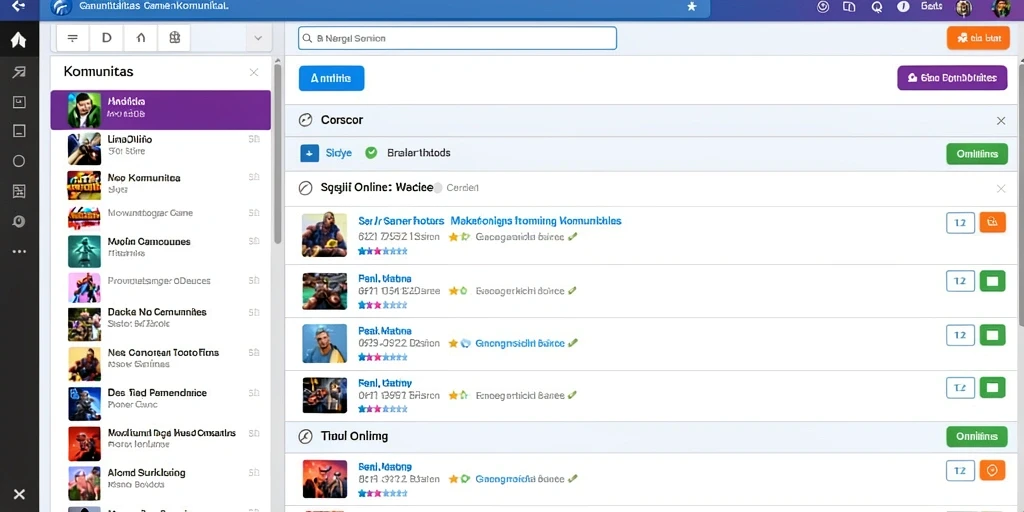Click the filter lines toolbar icon
Image resolution: width=1024 pixels, height=512 pixels.
tap(73, 38)
